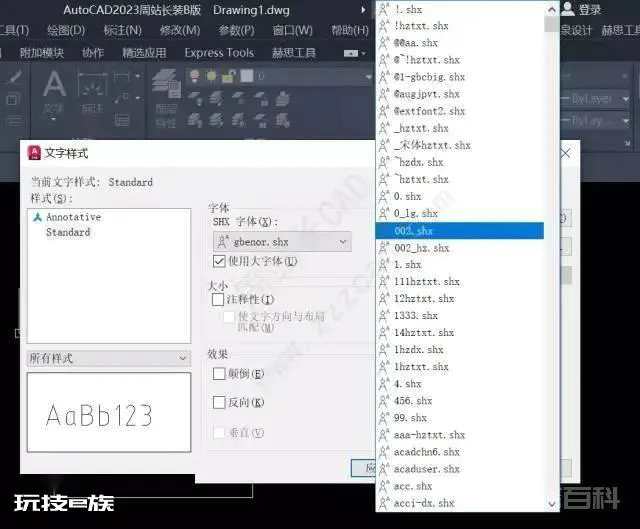Choose _宋体hztxt.shx from font list

pyautogui.click(x=460, y=145)
